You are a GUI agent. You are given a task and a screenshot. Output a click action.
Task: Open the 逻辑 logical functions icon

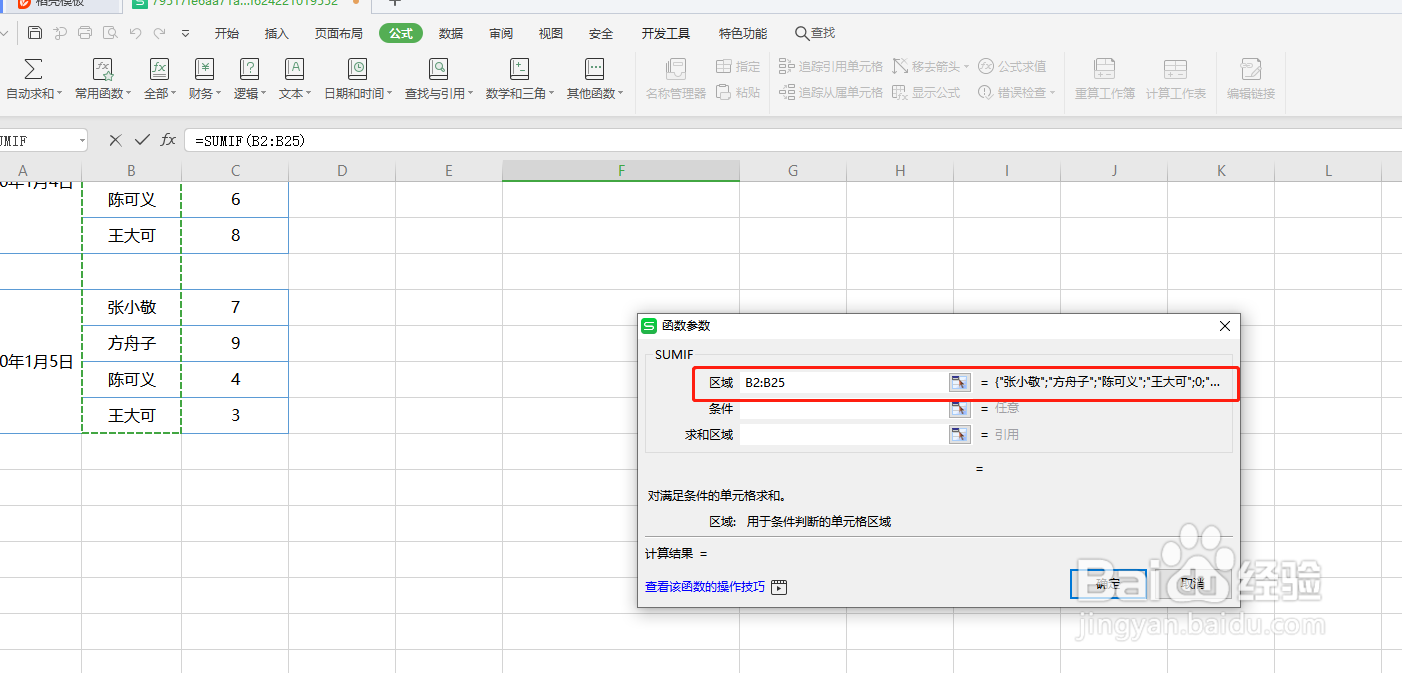coord(250,69)
